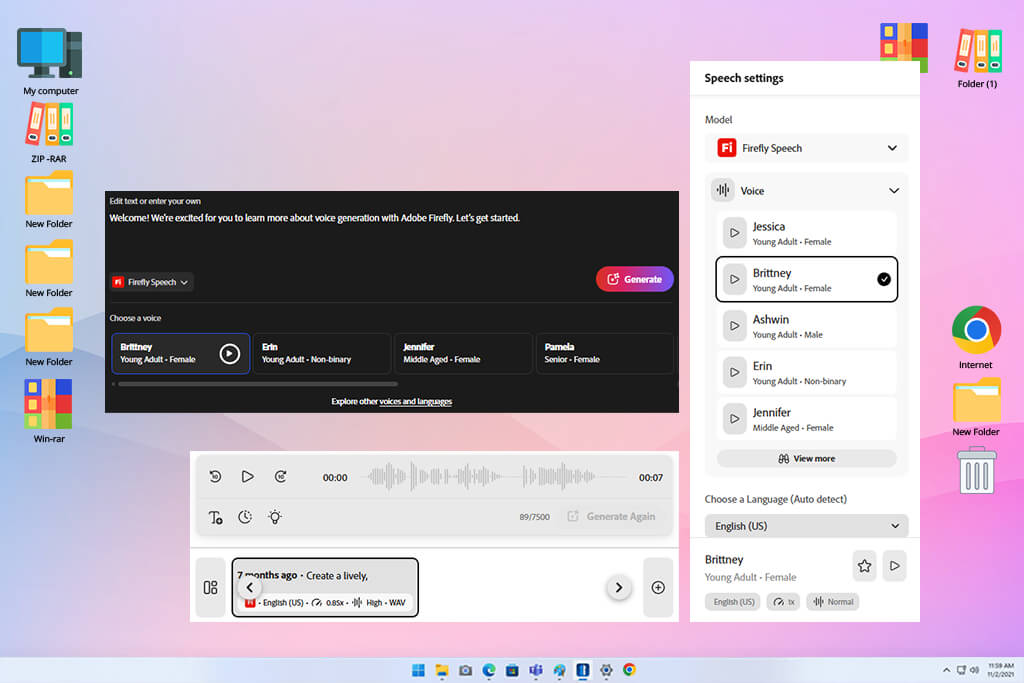The height and width of the screenshot is (683, 1024).
Task: Open taskbar Settings gear
Action: pos(606,670)
